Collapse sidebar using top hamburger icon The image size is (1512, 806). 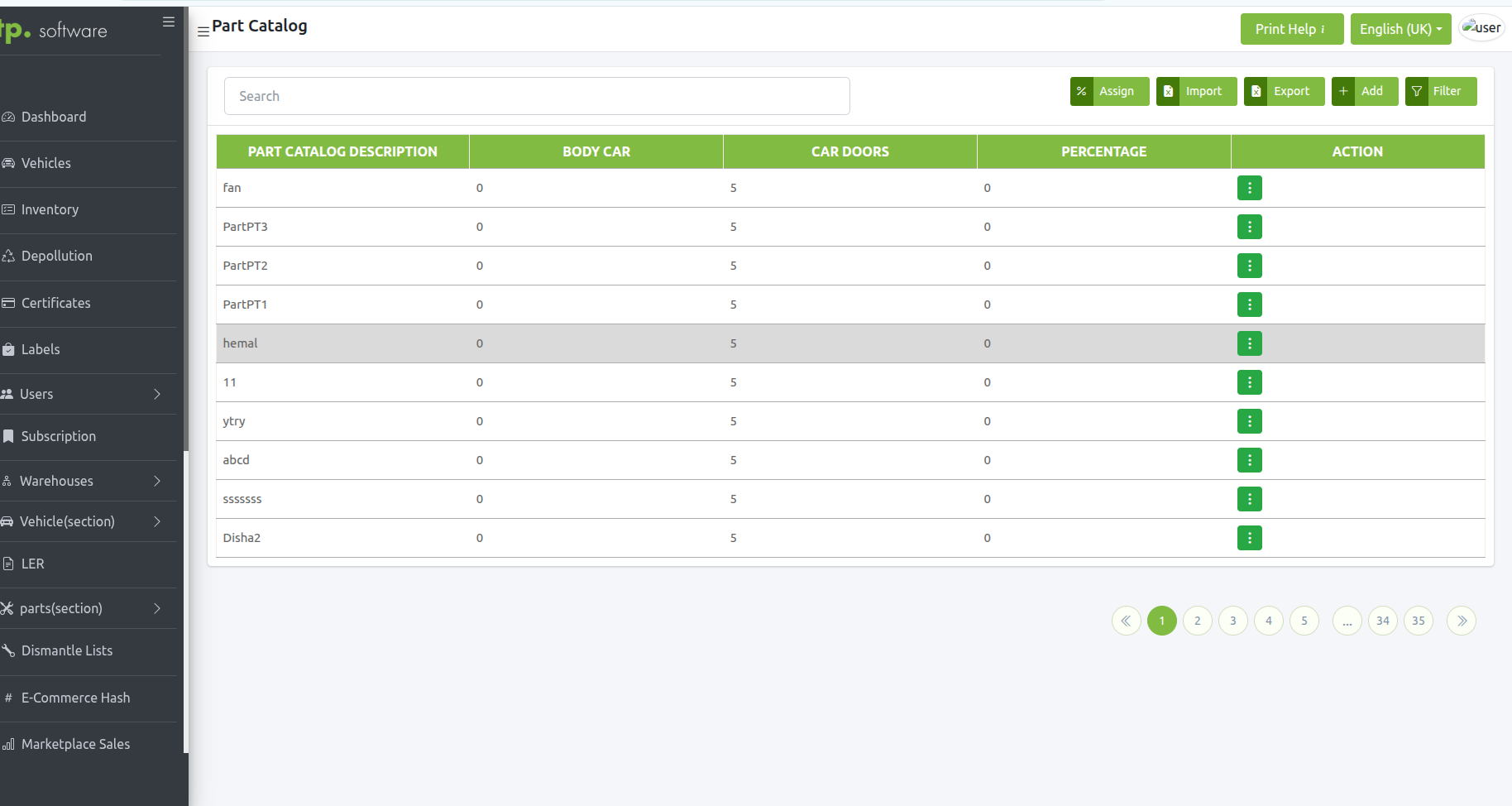169,22
